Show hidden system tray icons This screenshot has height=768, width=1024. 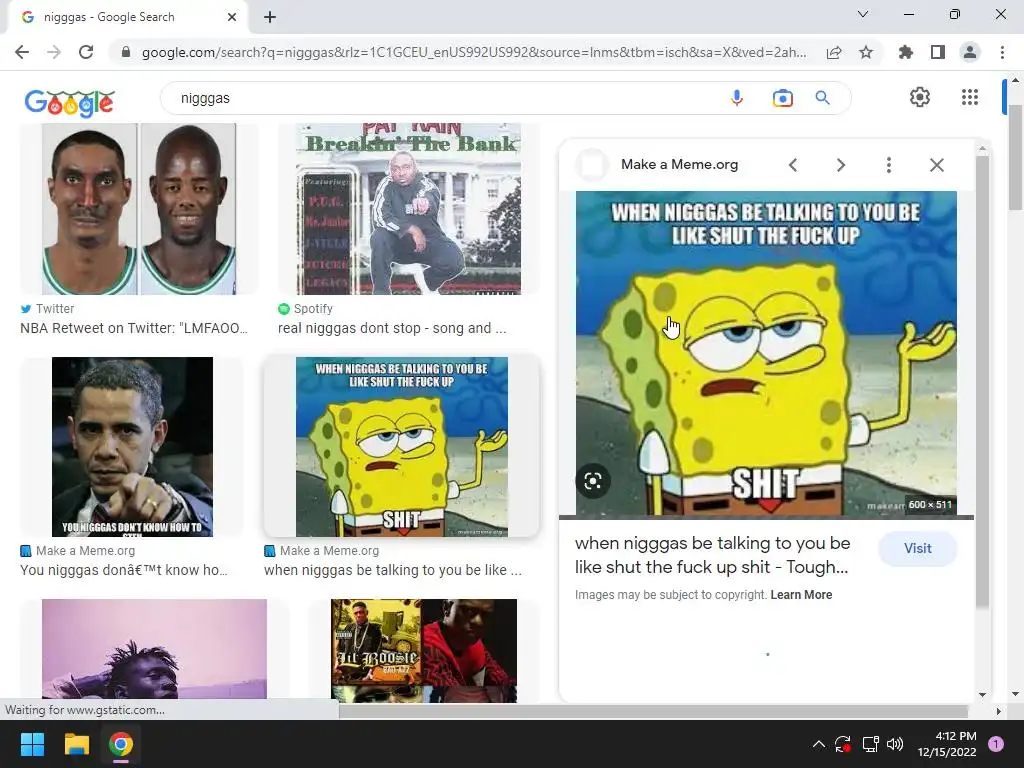click(818, 744)
